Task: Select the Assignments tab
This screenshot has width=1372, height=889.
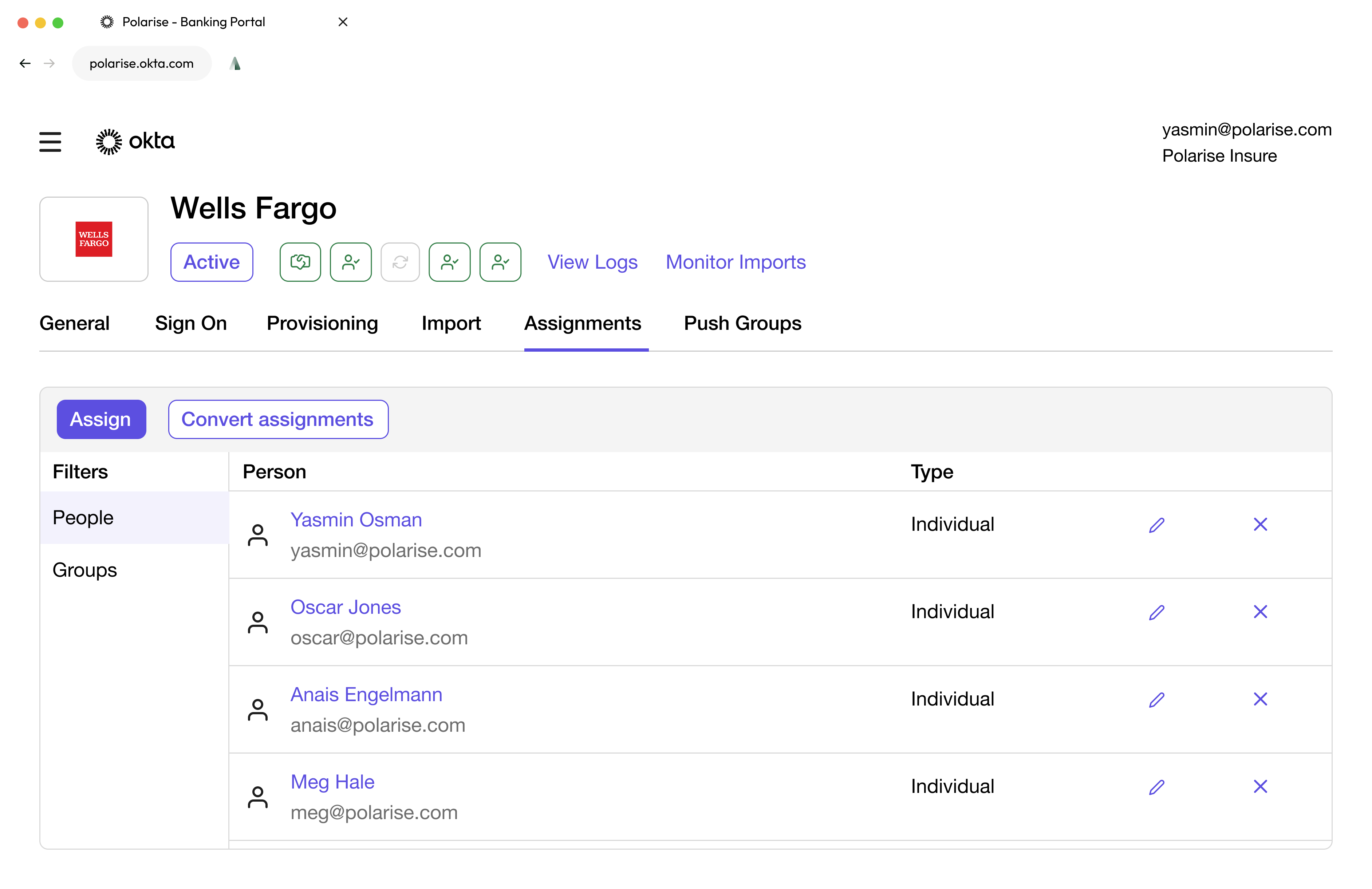Action: coord(582,323)
